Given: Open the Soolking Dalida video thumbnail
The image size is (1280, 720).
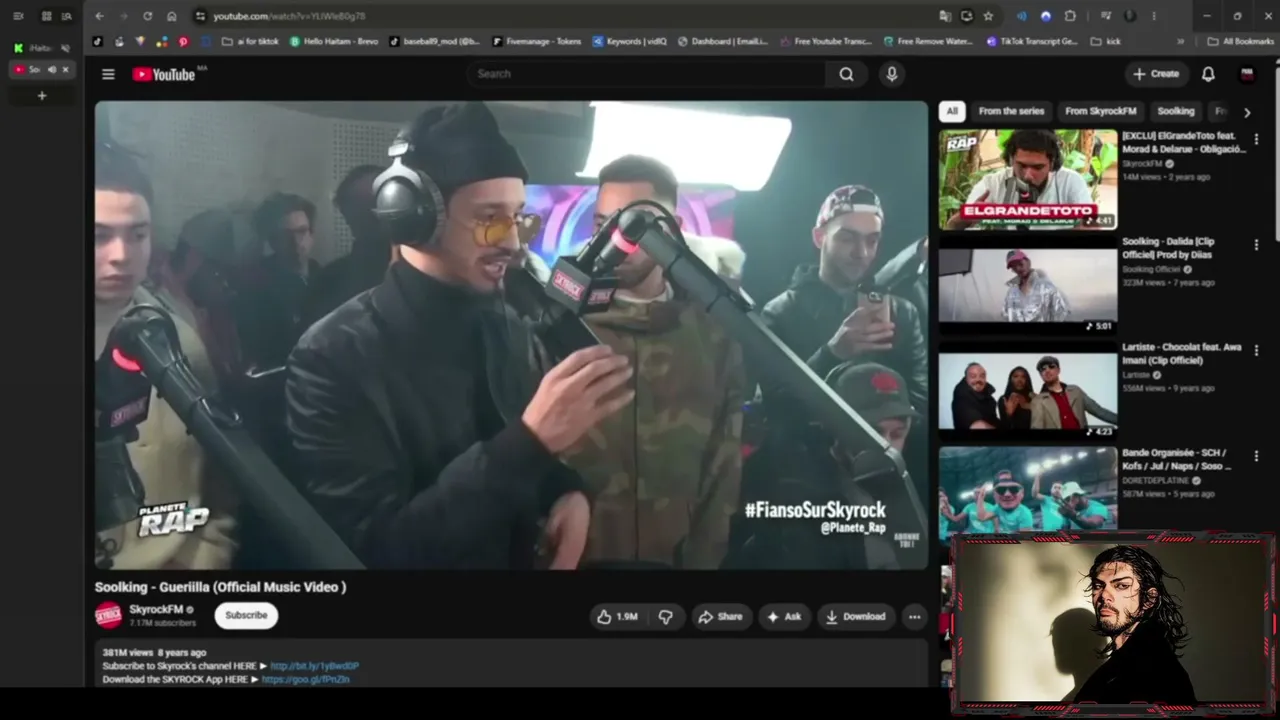Looking at the screenshot, I should point(1028,285).
